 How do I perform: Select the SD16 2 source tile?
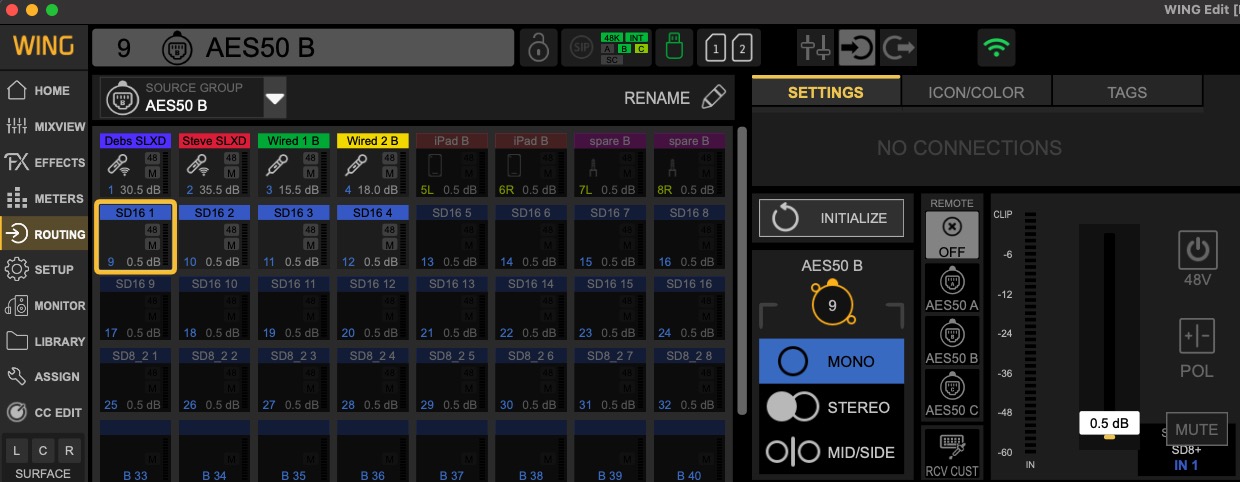[214, 237]
